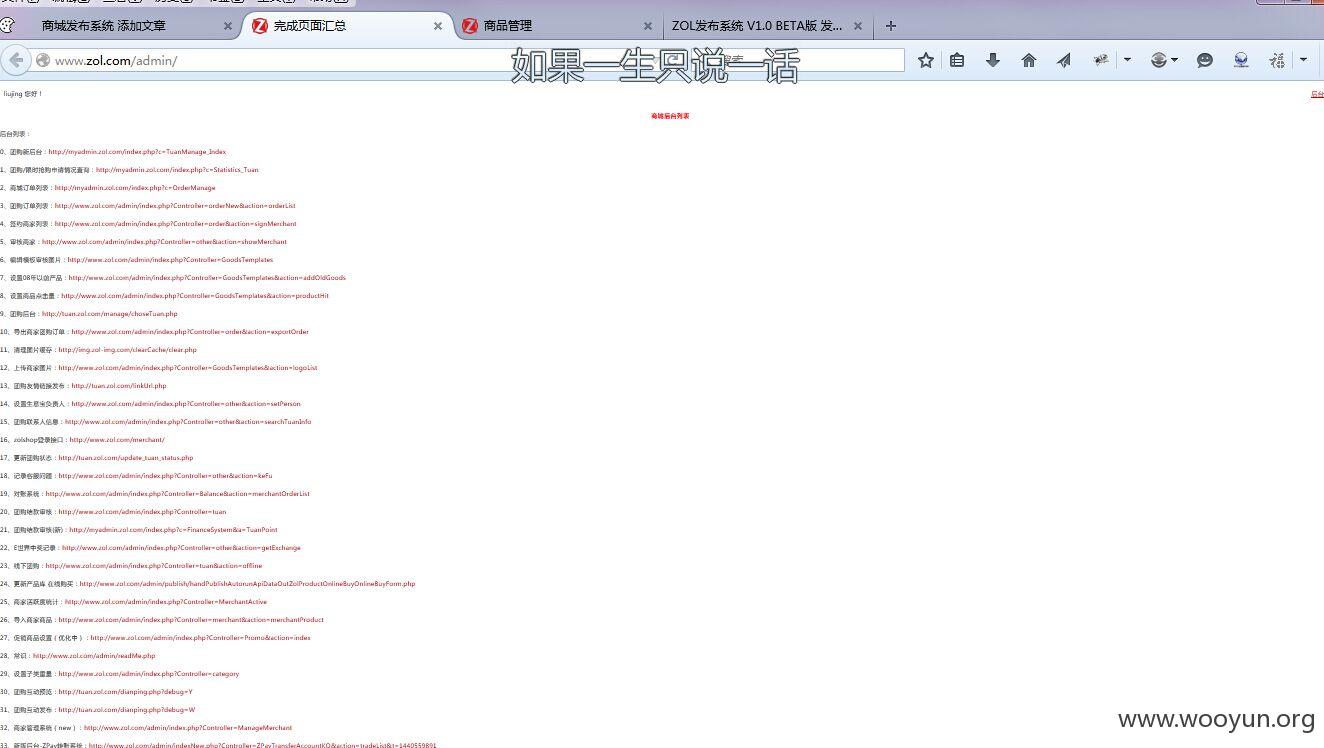The width and height of the screenshot is (1324, 748).
Task: Open the productHit link on row 8
Action: coord(195,296)
